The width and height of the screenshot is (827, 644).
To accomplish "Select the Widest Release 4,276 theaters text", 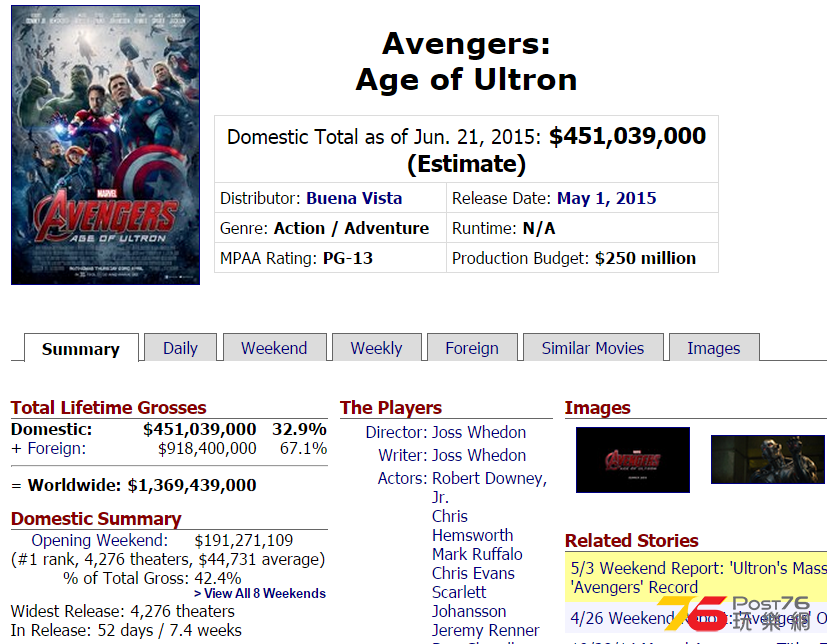I will click(x=123, y=611).
